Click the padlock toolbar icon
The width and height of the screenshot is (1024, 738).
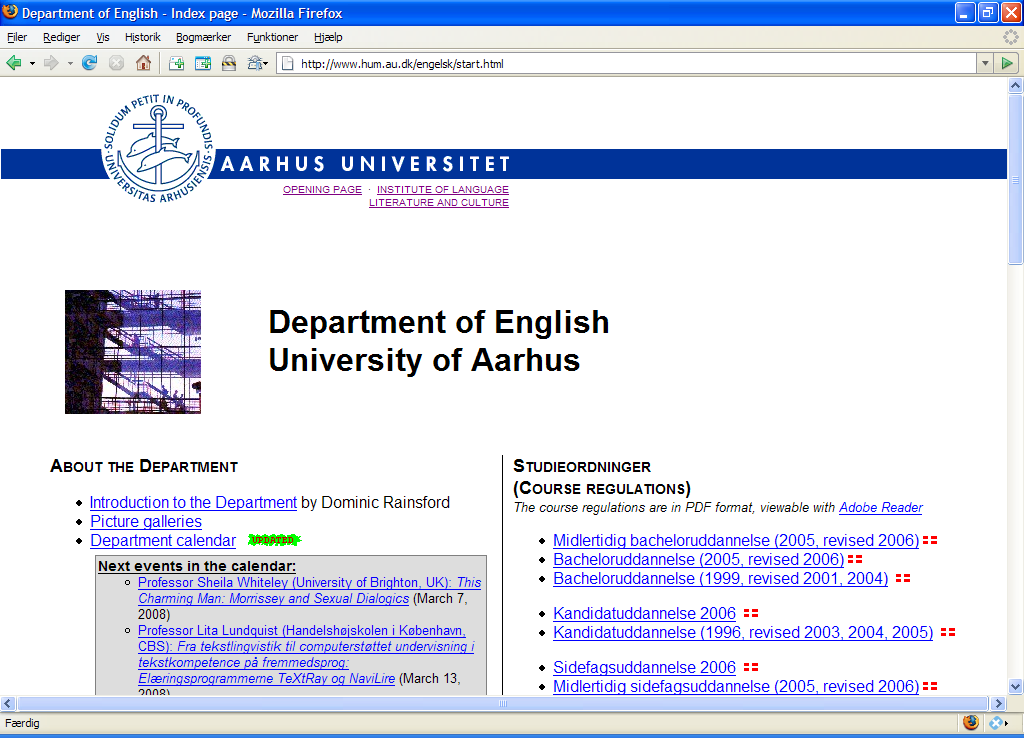tap(229, 63)
